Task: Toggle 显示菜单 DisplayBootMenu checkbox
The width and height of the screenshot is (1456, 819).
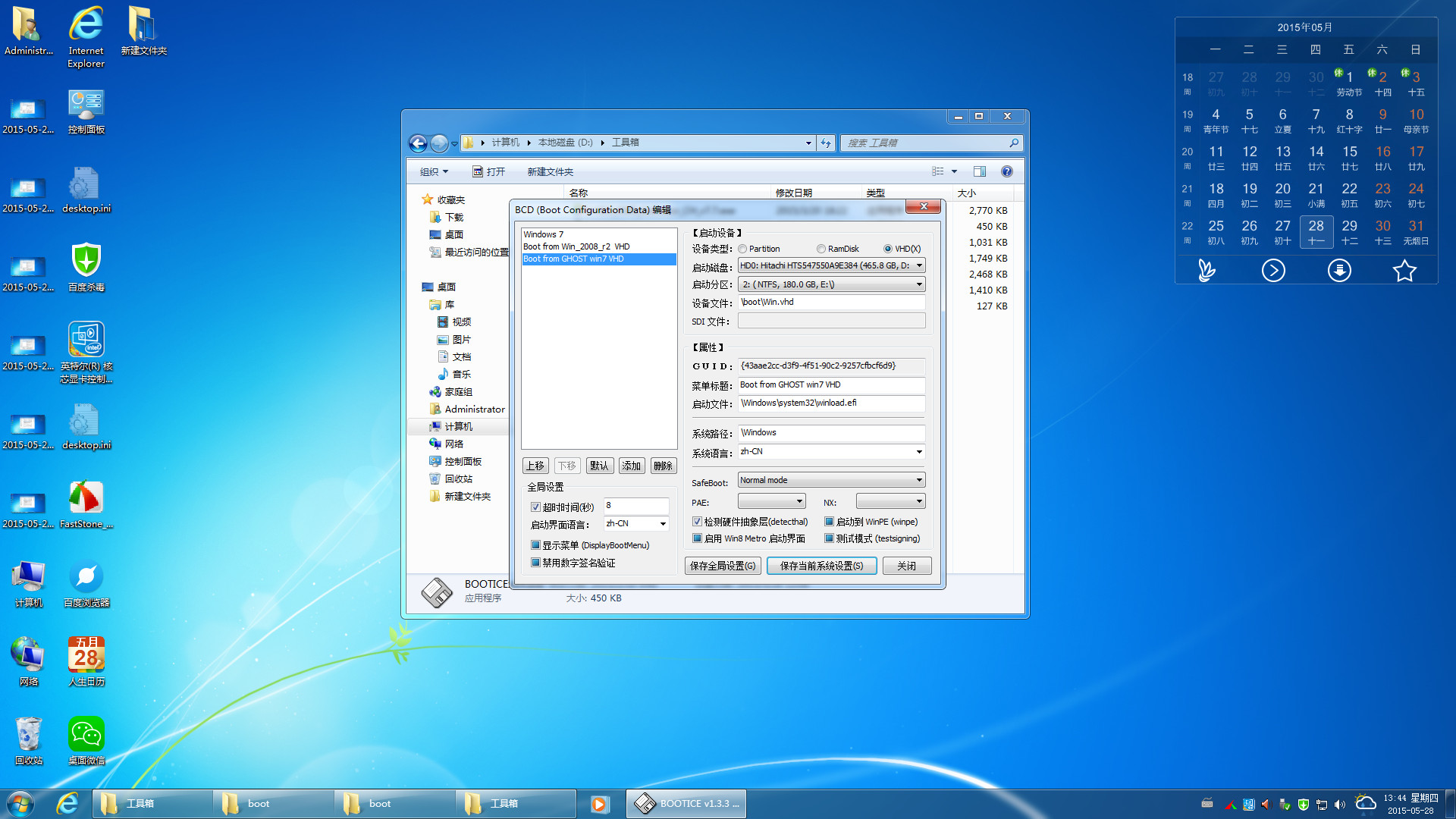Action: (535, 545)
